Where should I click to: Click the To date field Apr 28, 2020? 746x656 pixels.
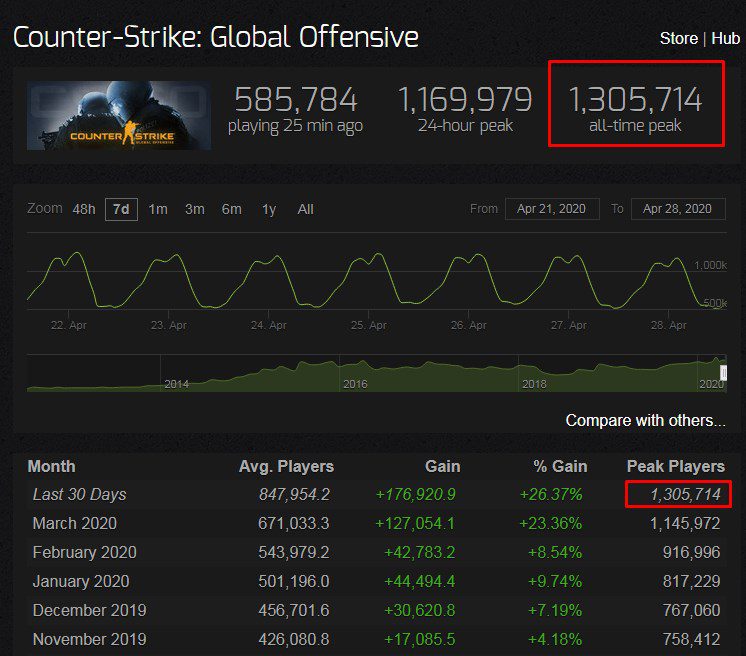tap(677, 209)
